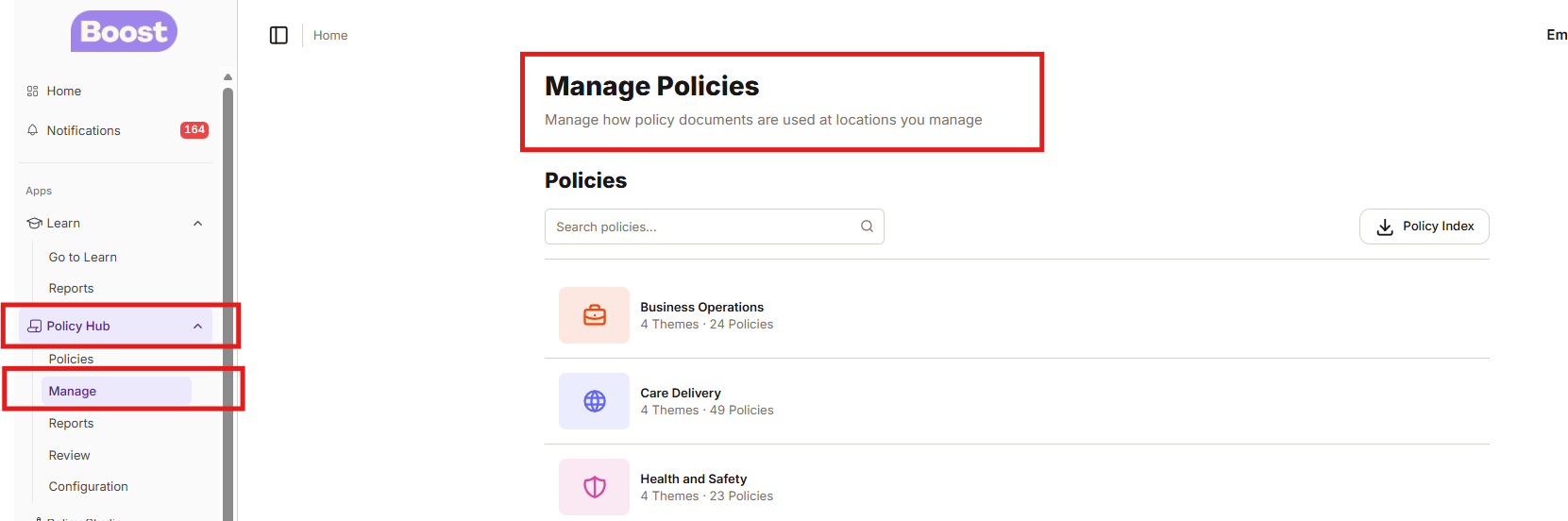Click the sidebar vertical scrollbar

coord(228,283)
